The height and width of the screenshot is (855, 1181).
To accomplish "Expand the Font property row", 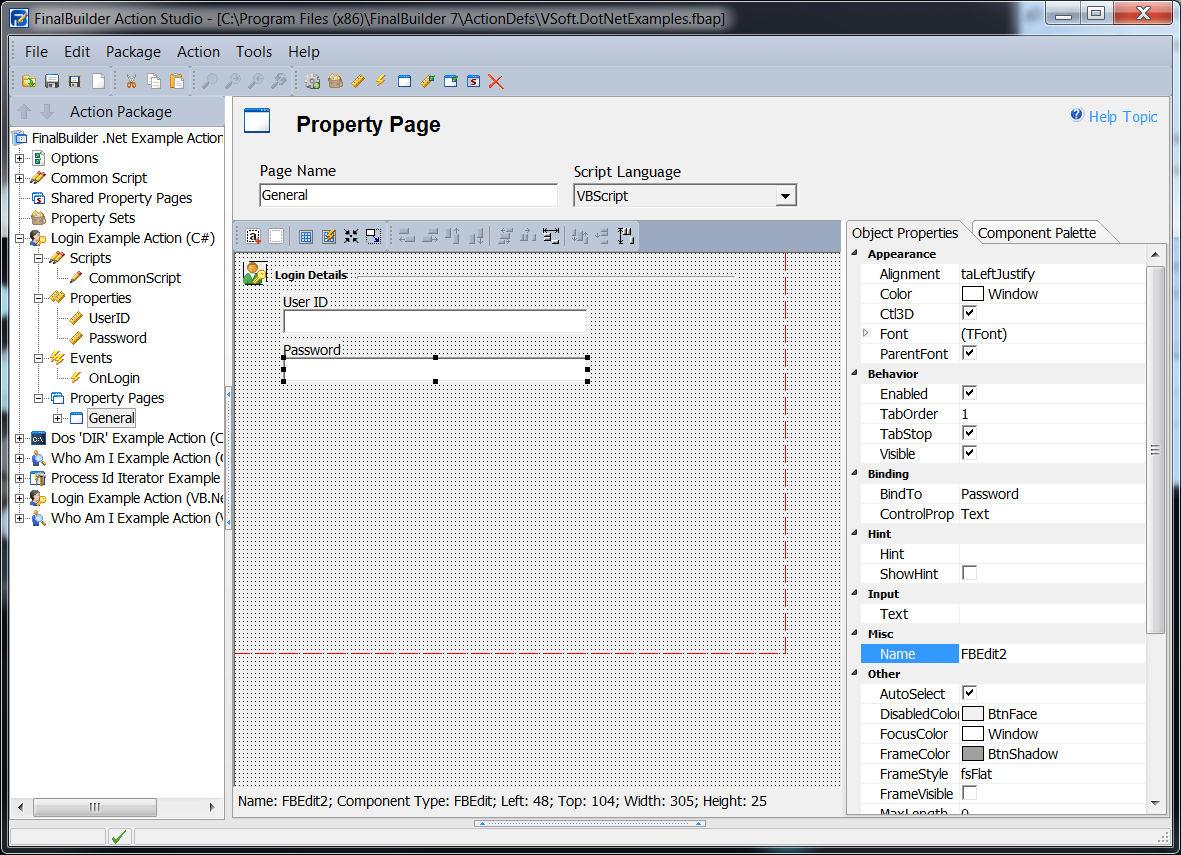I will tap(865, 333).
